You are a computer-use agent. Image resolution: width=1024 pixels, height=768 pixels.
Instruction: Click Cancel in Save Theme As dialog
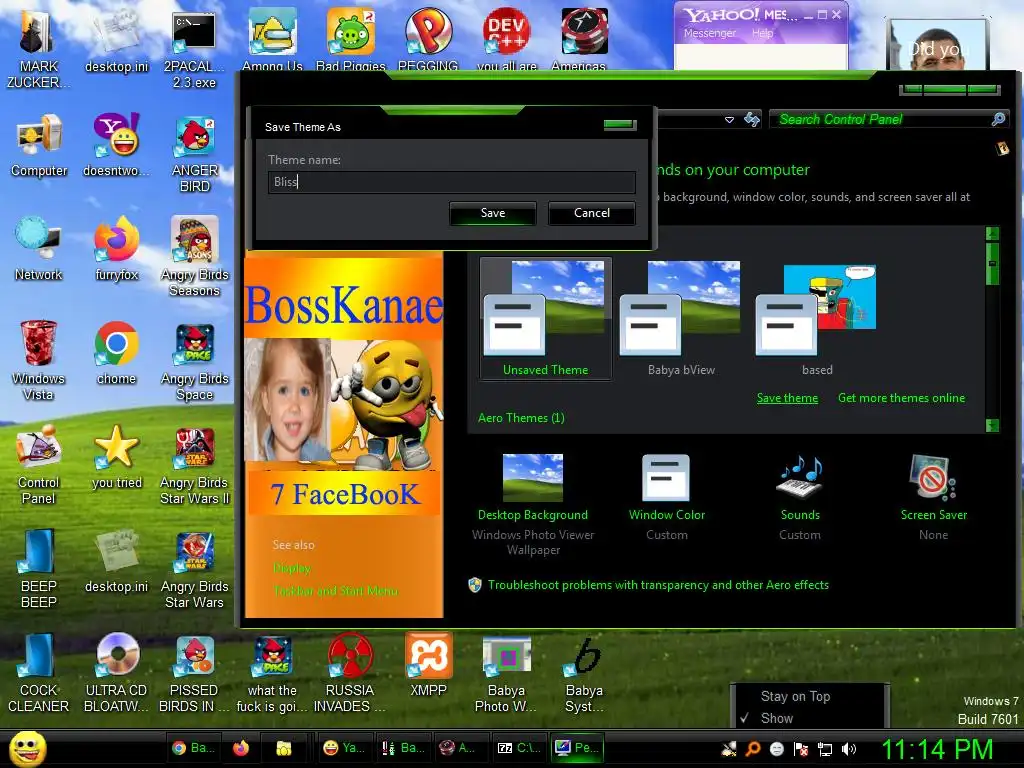click(x=592, y=214)
